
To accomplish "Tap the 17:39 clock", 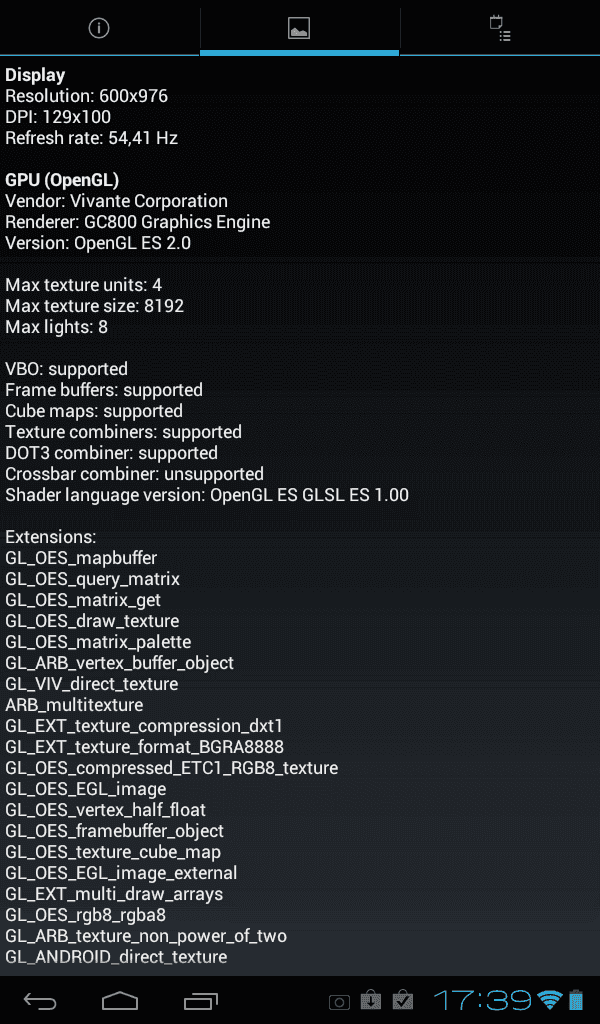I will coord(482,1000).
